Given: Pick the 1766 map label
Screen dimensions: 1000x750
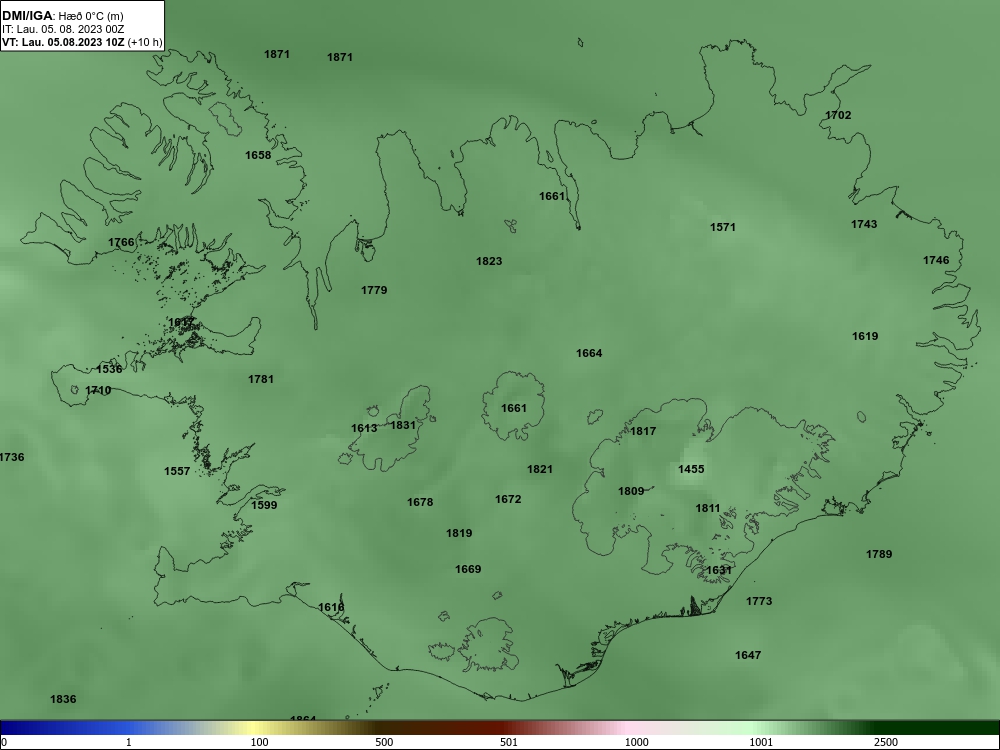Looking at the screenshot, I should pyautogui.click(x=121, y=242).
